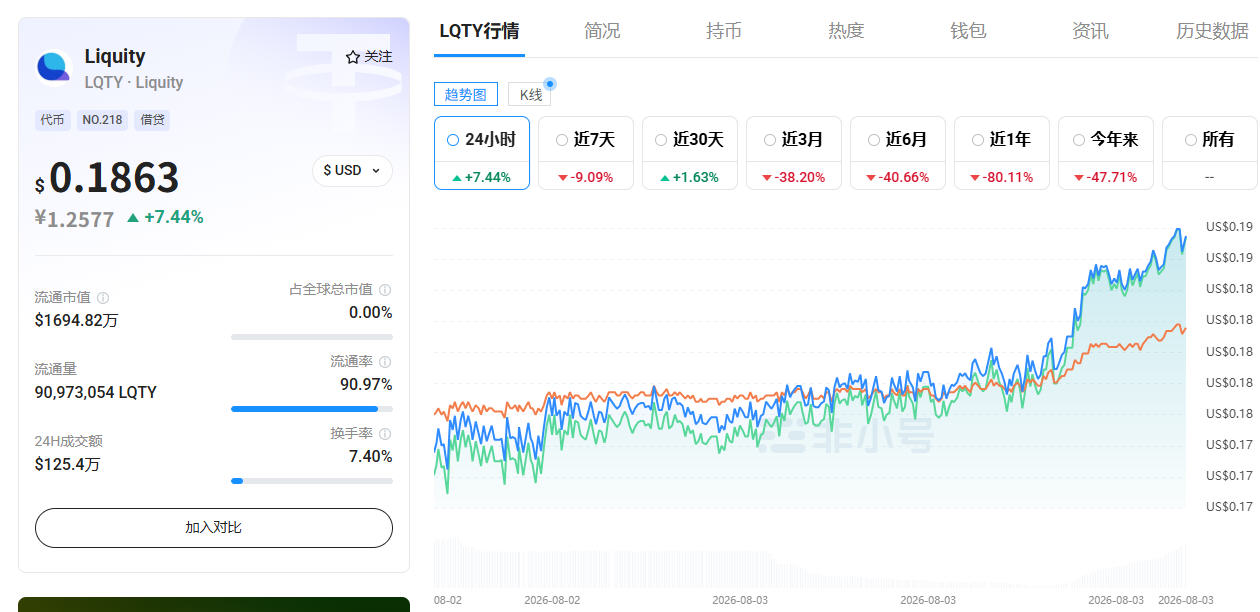Click the 换手率 progress bar

pyautogui.click(x=312, y=480)
